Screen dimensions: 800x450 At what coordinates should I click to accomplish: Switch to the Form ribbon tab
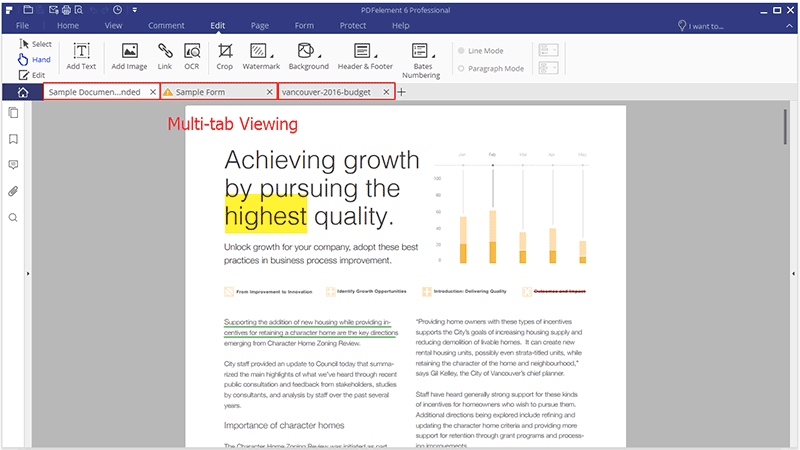(x=304, y=26)
